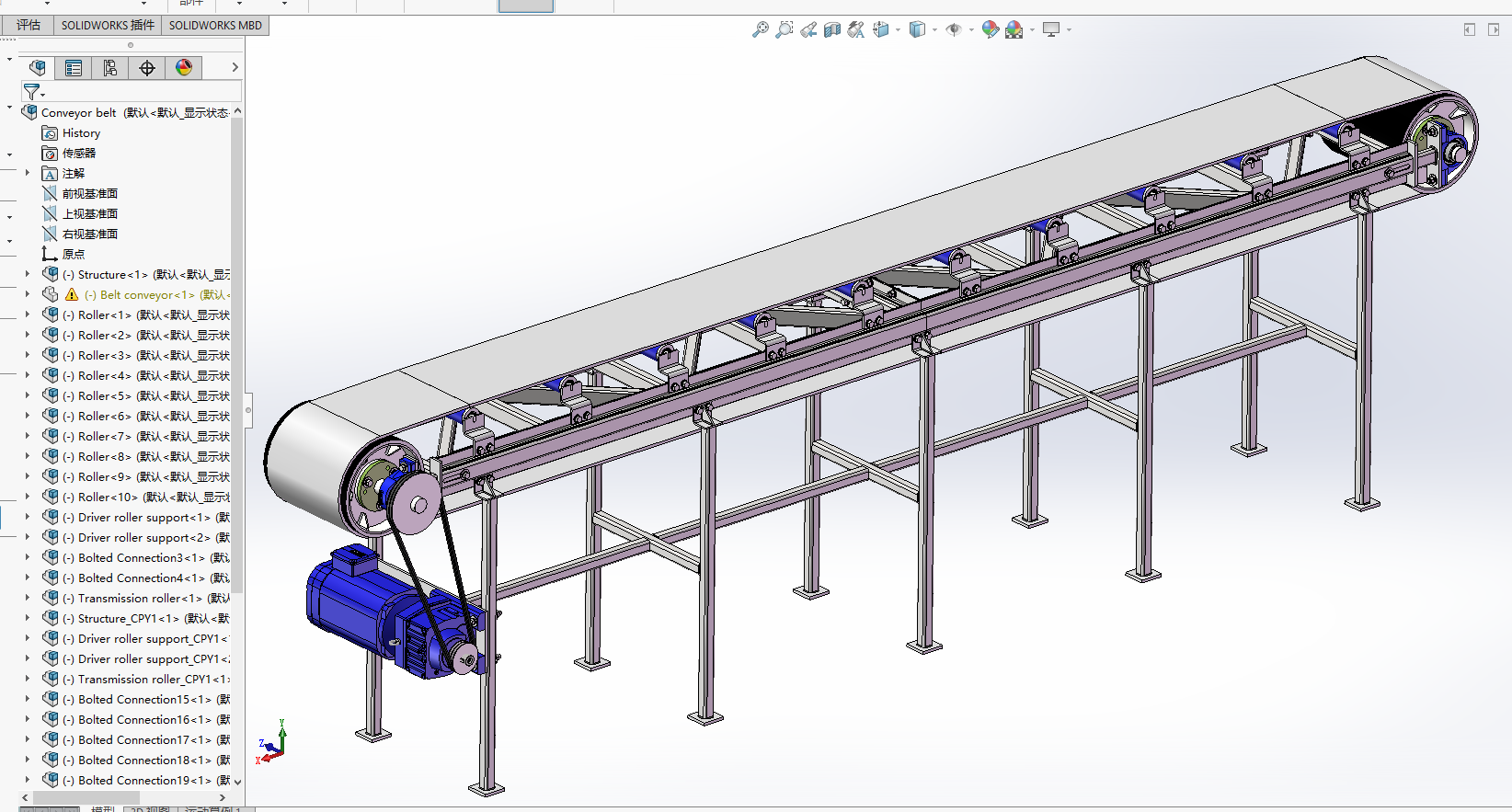Click the Display Style cube icon
Screen dimensions: 1512x812
pos(917,29)
